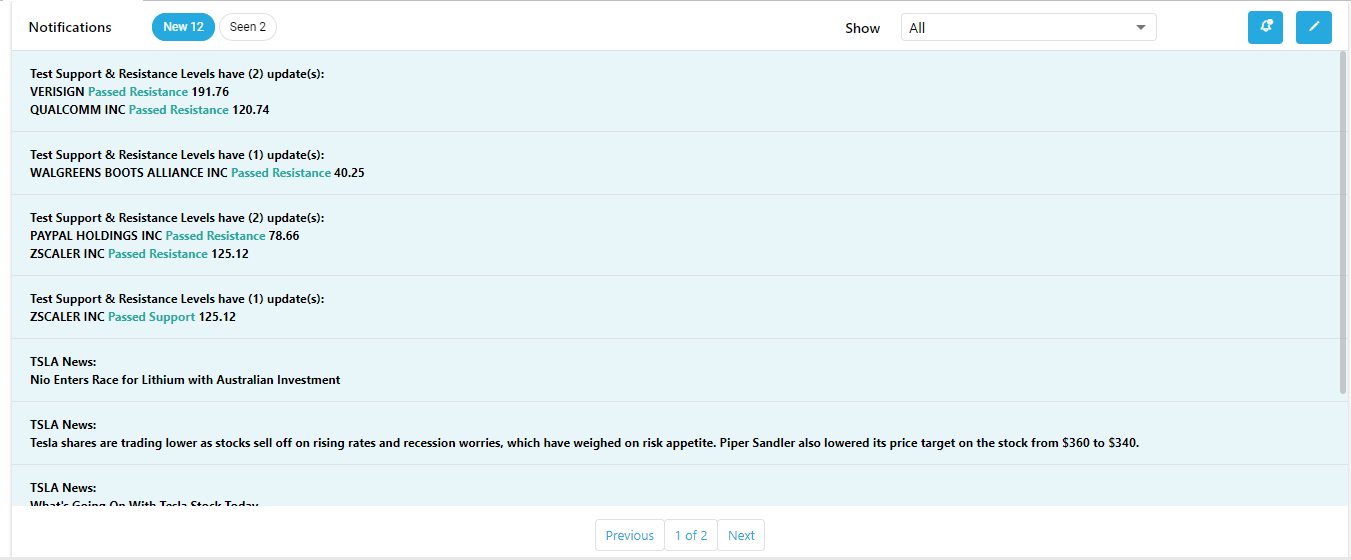Click the 1 of 2 page indicator
Viewport: 1351px width, 560px height.
click(x=690, y=535)
